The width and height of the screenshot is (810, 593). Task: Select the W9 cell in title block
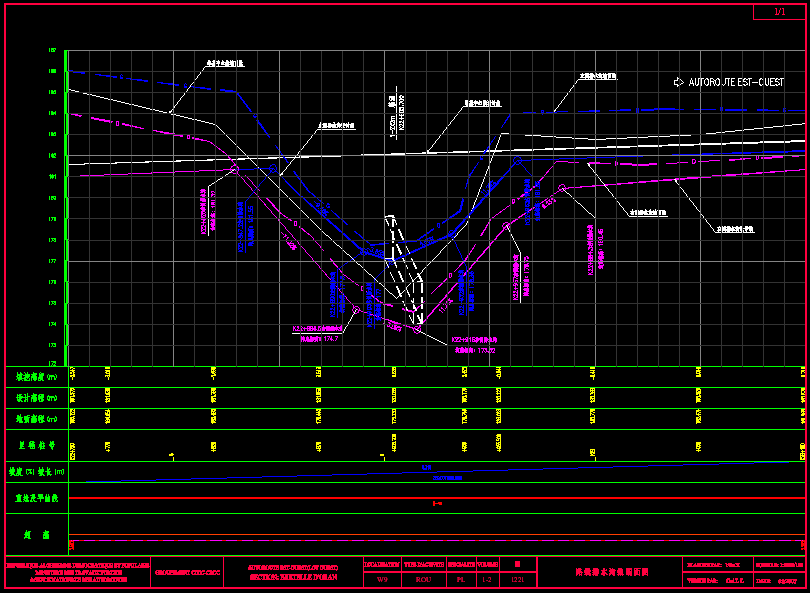point(382,579)
